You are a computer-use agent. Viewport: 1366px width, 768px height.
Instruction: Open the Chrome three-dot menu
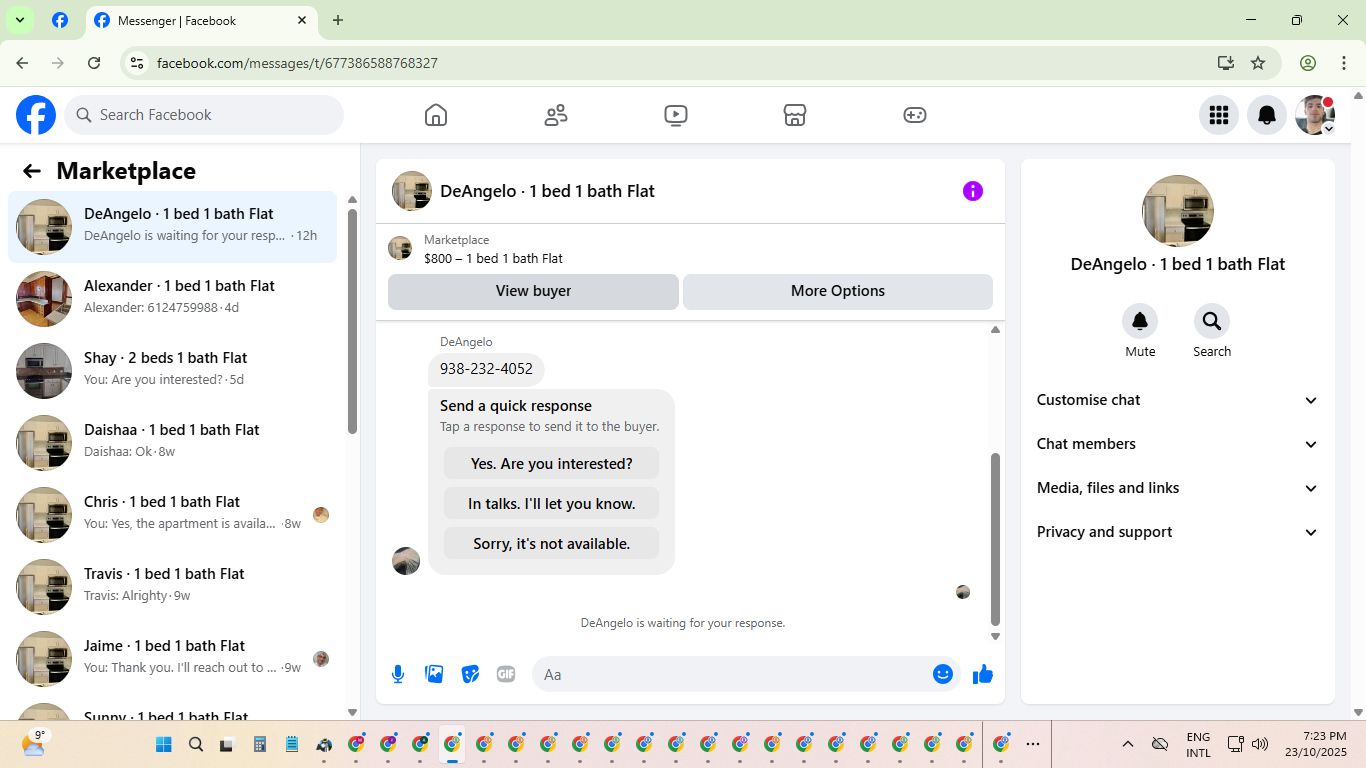(1344, 63)
